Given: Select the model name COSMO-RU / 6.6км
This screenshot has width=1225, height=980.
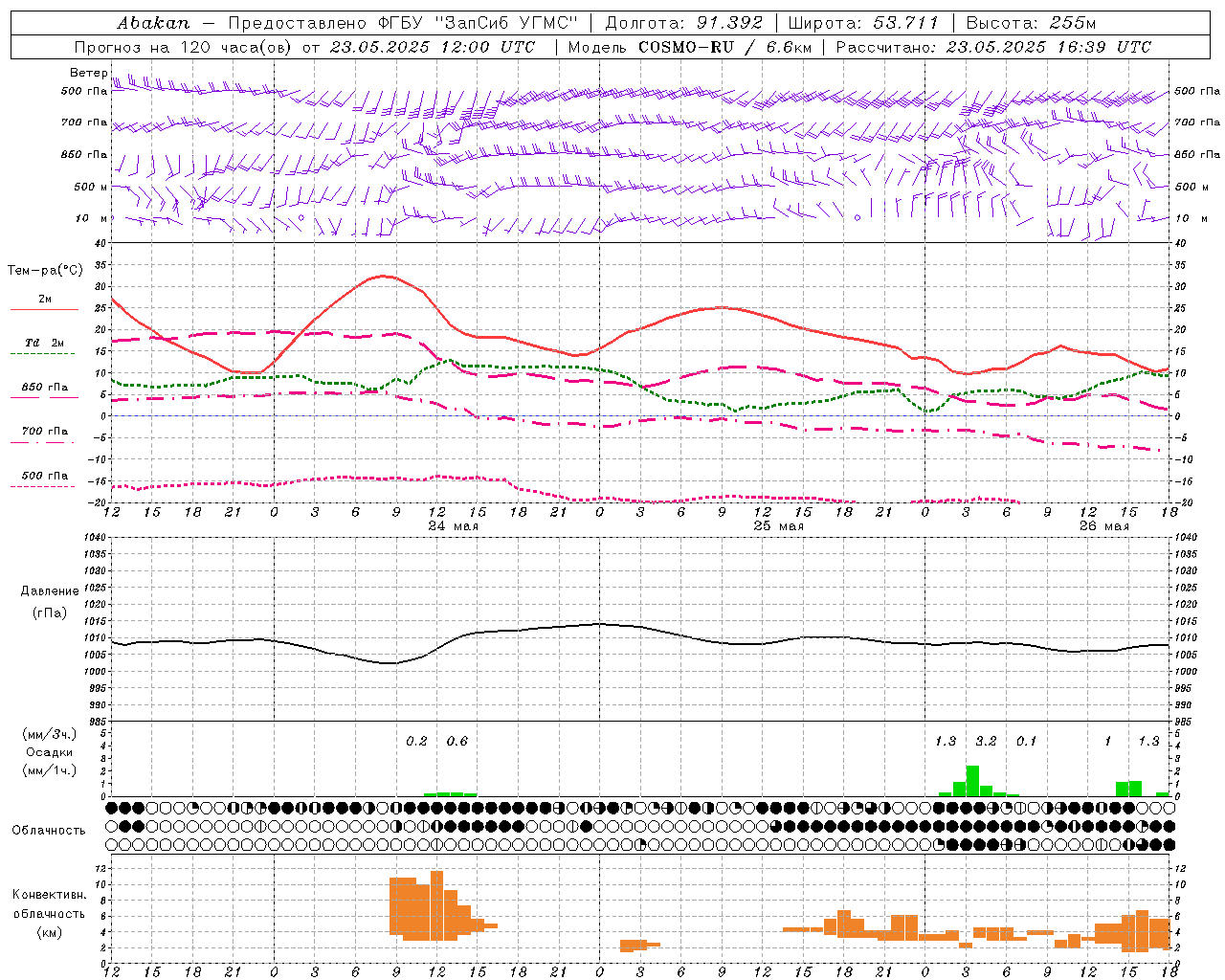Looking at the screenshot, I should (724, 47).
